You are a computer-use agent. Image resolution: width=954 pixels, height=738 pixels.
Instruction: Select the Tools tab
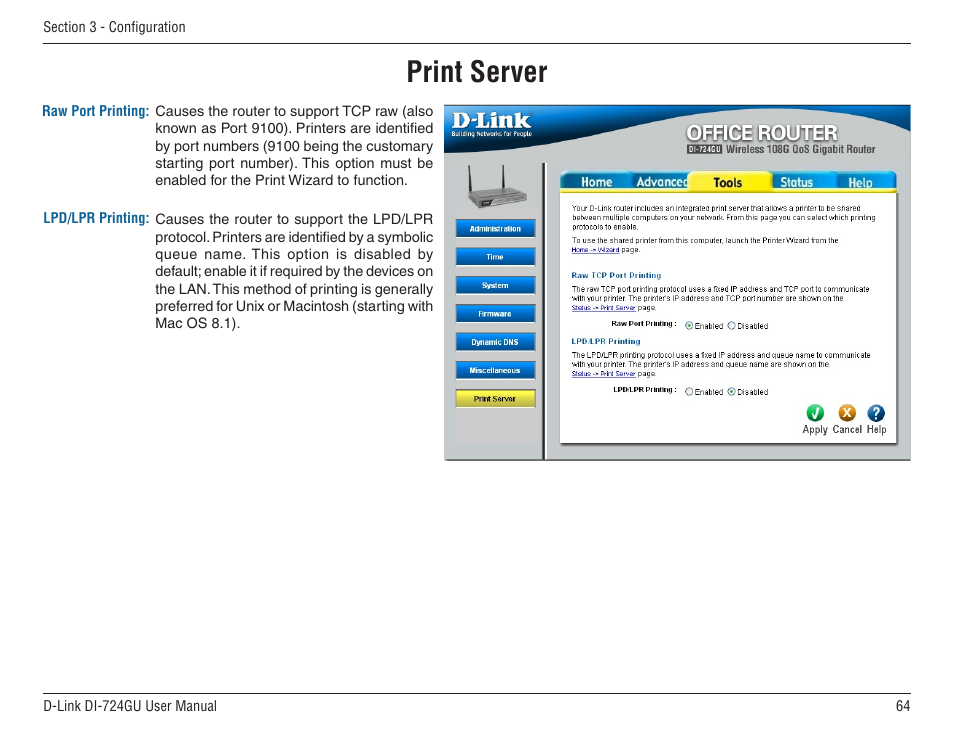728,182
